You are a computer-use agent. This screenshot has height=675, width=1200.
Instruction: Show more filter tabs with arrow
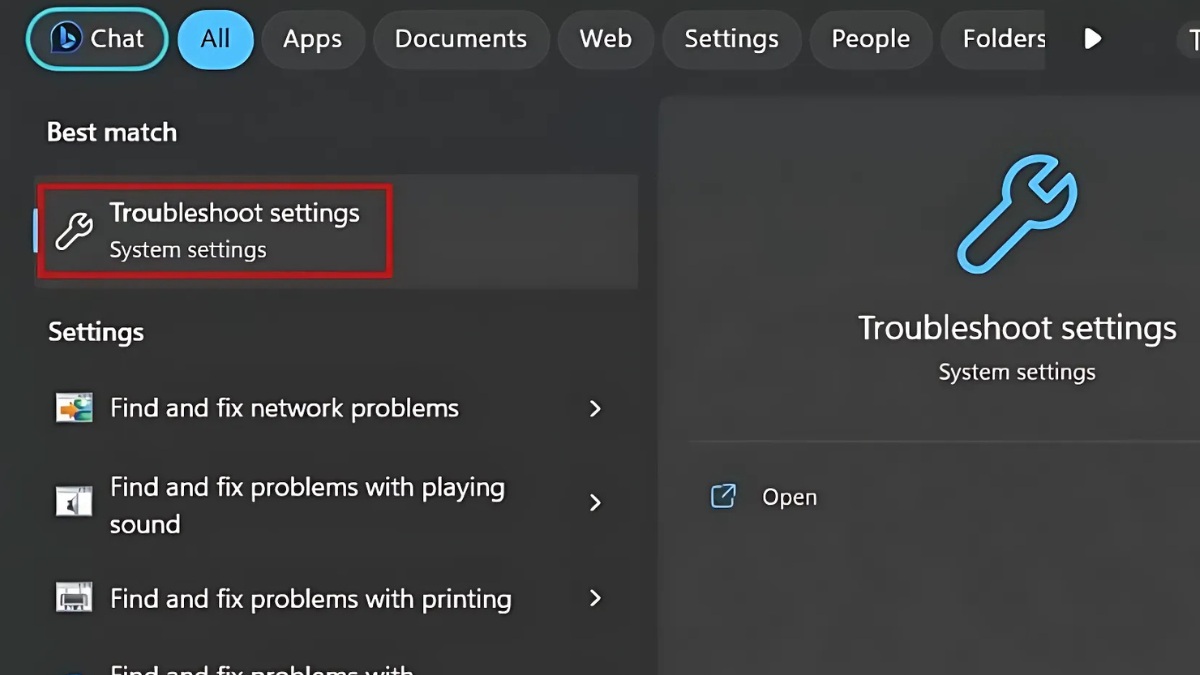[1093, 39]
